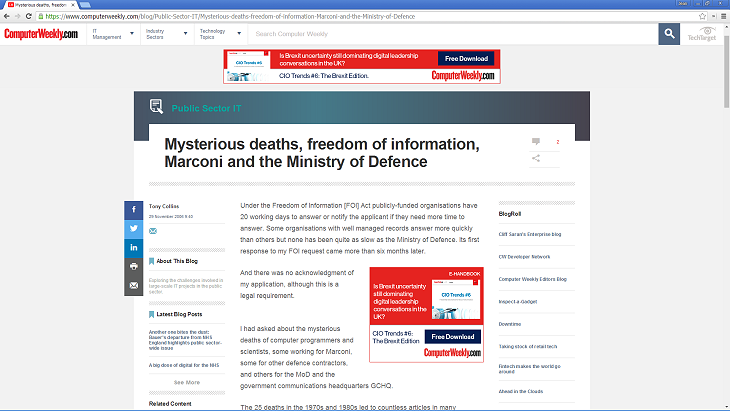
Task: Email the author envelope icon under Tony Collins
Action: pos(153,231)
